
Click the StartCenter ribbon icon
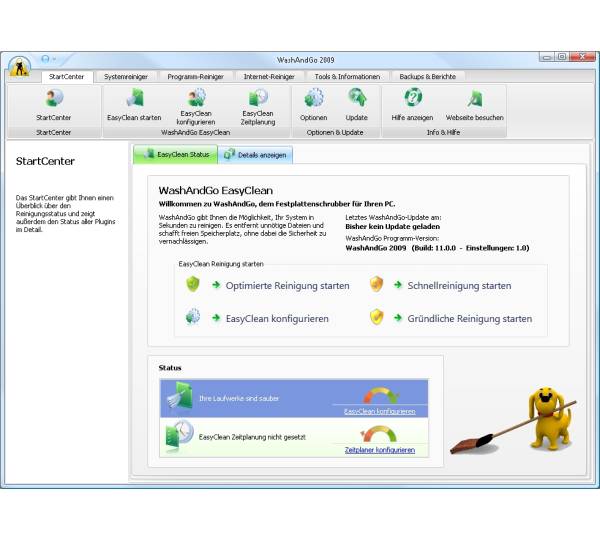[53, 99]
